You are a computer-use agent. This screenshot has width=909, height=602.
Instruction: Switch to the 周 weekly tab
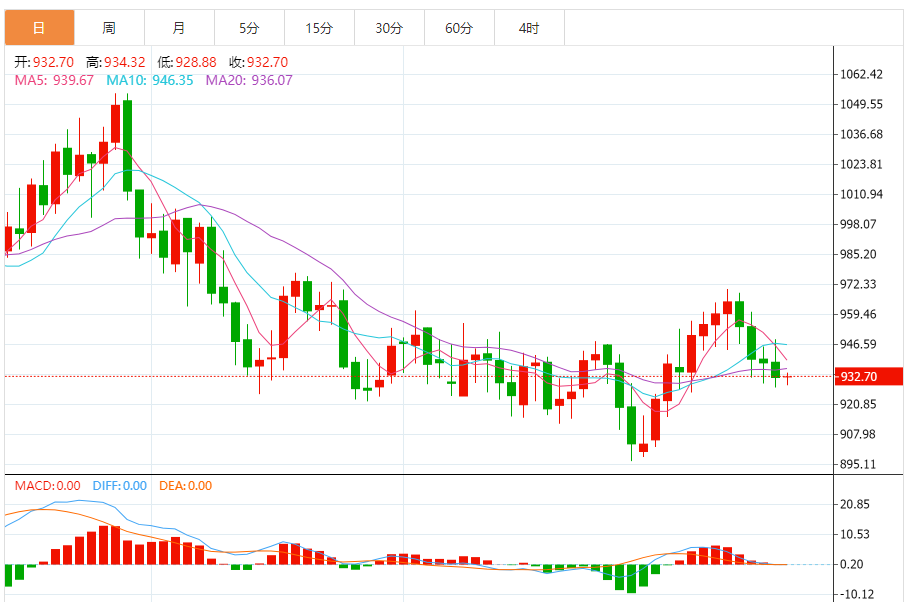coord(109,28)
